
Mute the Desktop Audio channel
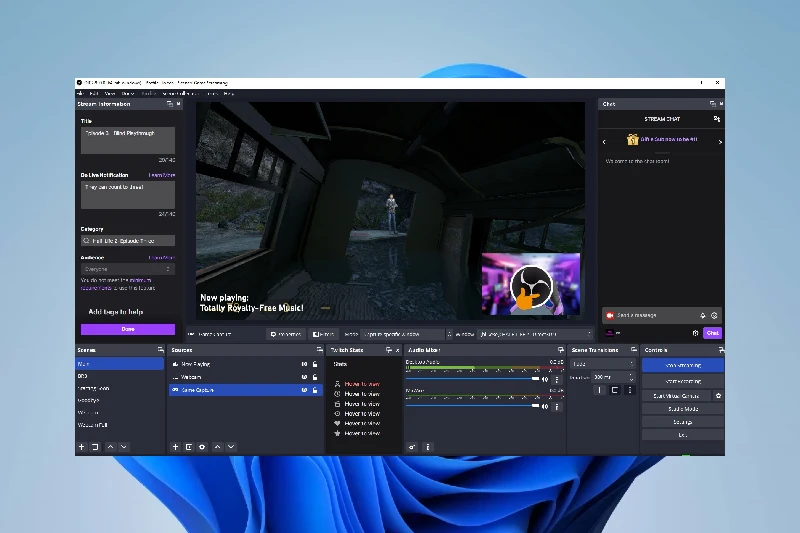coord(545,379)
